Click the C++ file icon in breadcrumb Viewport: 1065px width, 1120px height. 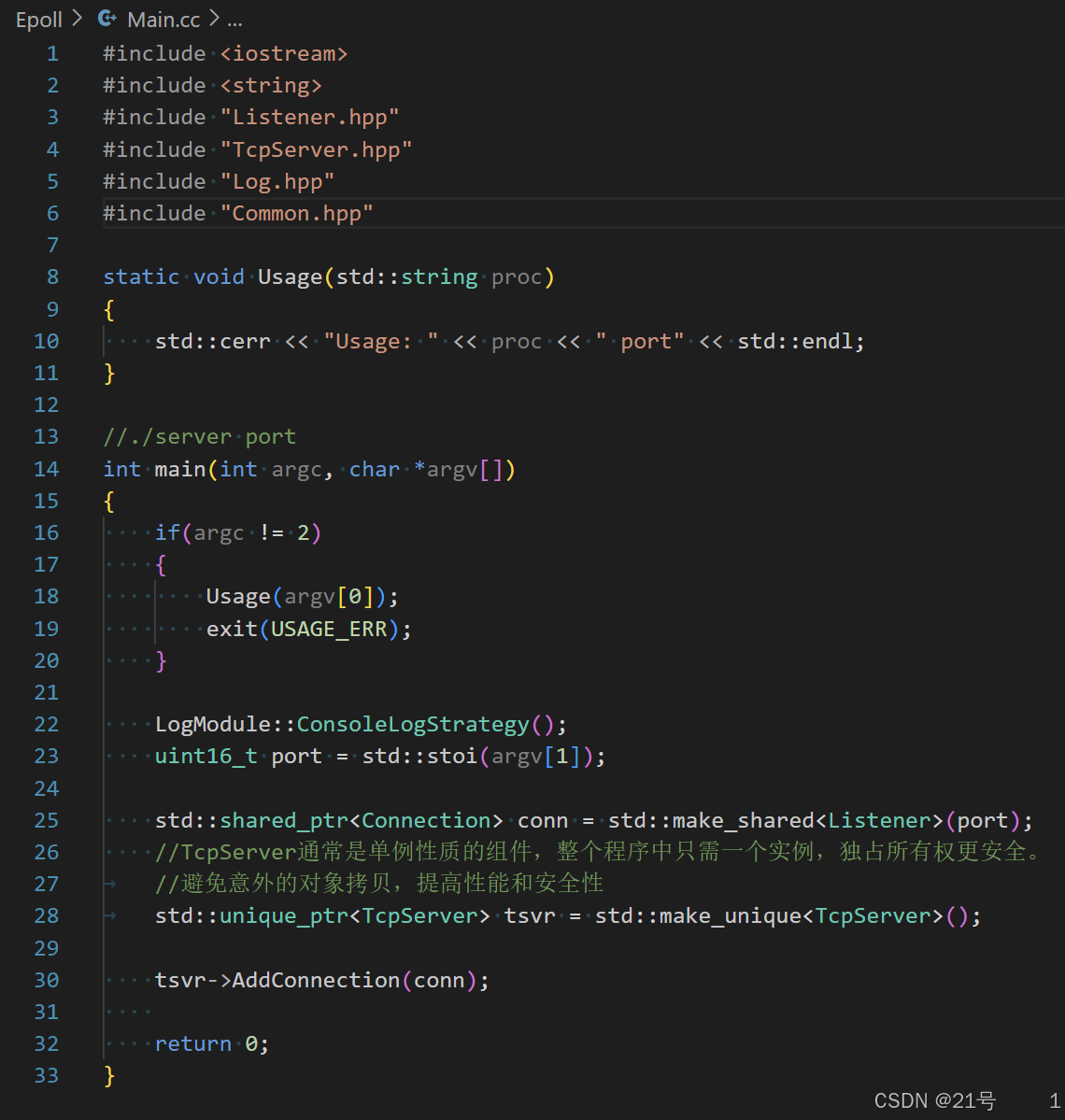click(x=107, y=19)
